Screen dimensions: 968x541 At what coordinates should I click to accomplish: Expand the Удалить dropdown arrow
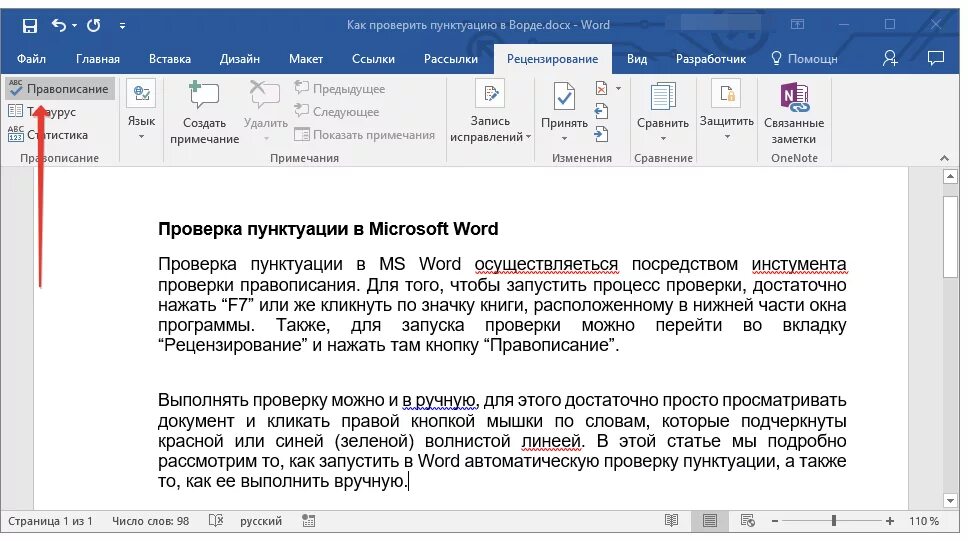[x=266, y=138]
